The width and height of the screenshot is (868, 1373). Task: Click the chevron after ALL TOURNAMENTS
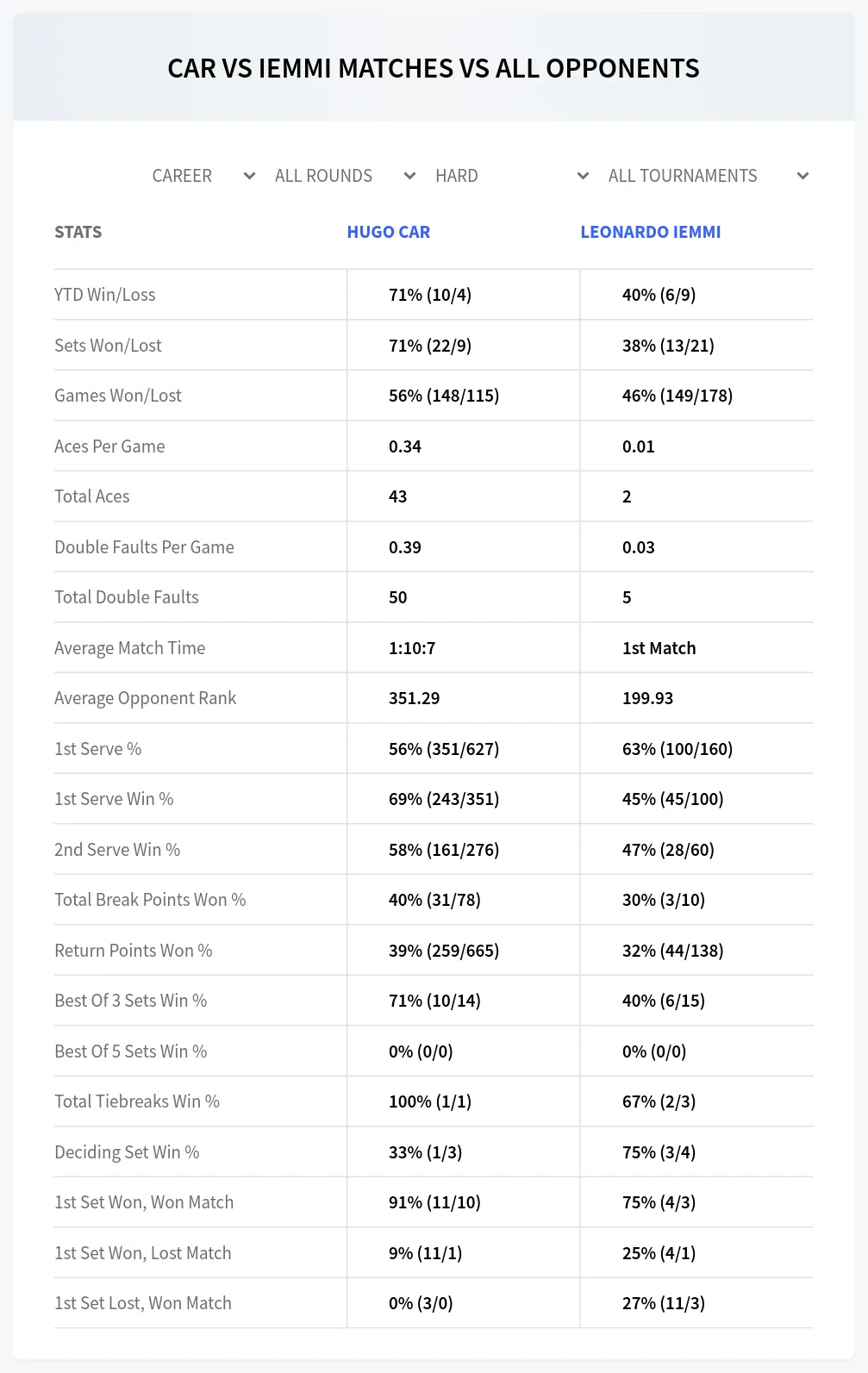802,176
